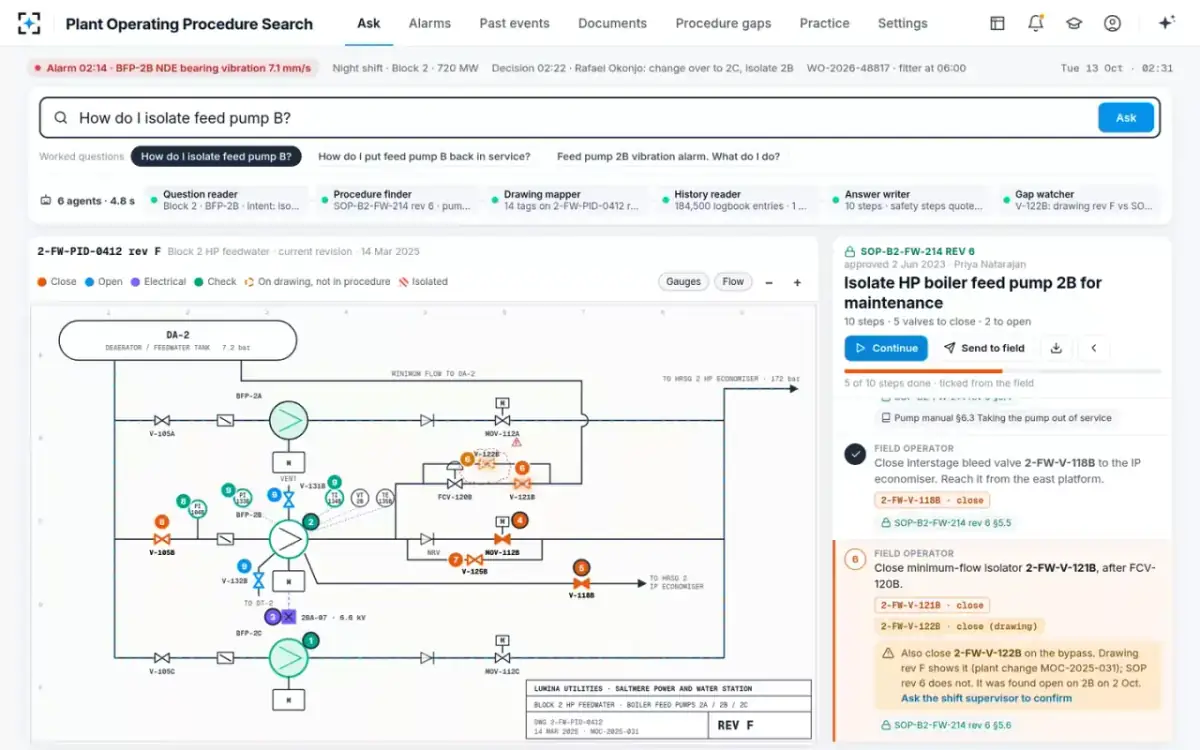The image size is (1200, 750).
Task: Open the BFP-2B vibration alarm banner
Action: [174, 68]
